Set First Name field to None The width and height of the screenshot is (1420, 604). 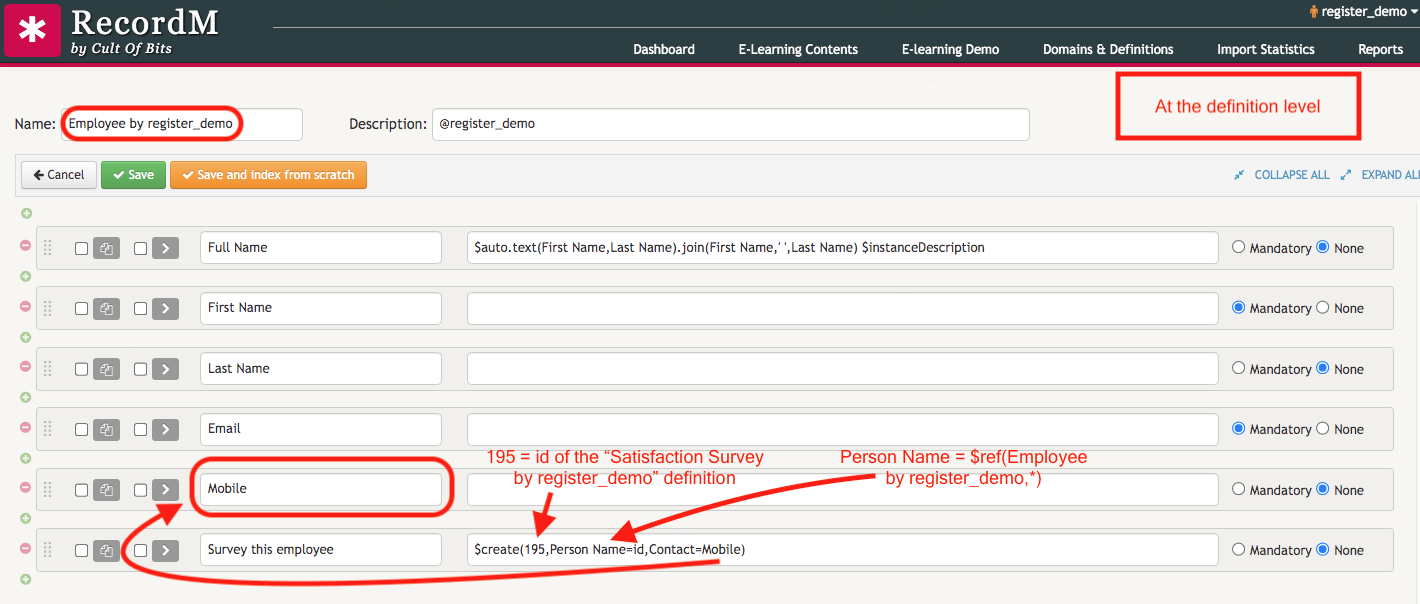tap(1323, 307)
